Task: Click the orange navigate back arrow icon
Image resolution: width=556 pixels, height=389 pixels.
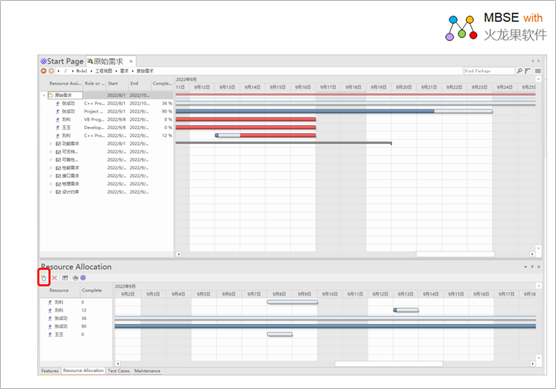Action: (44, 71)
